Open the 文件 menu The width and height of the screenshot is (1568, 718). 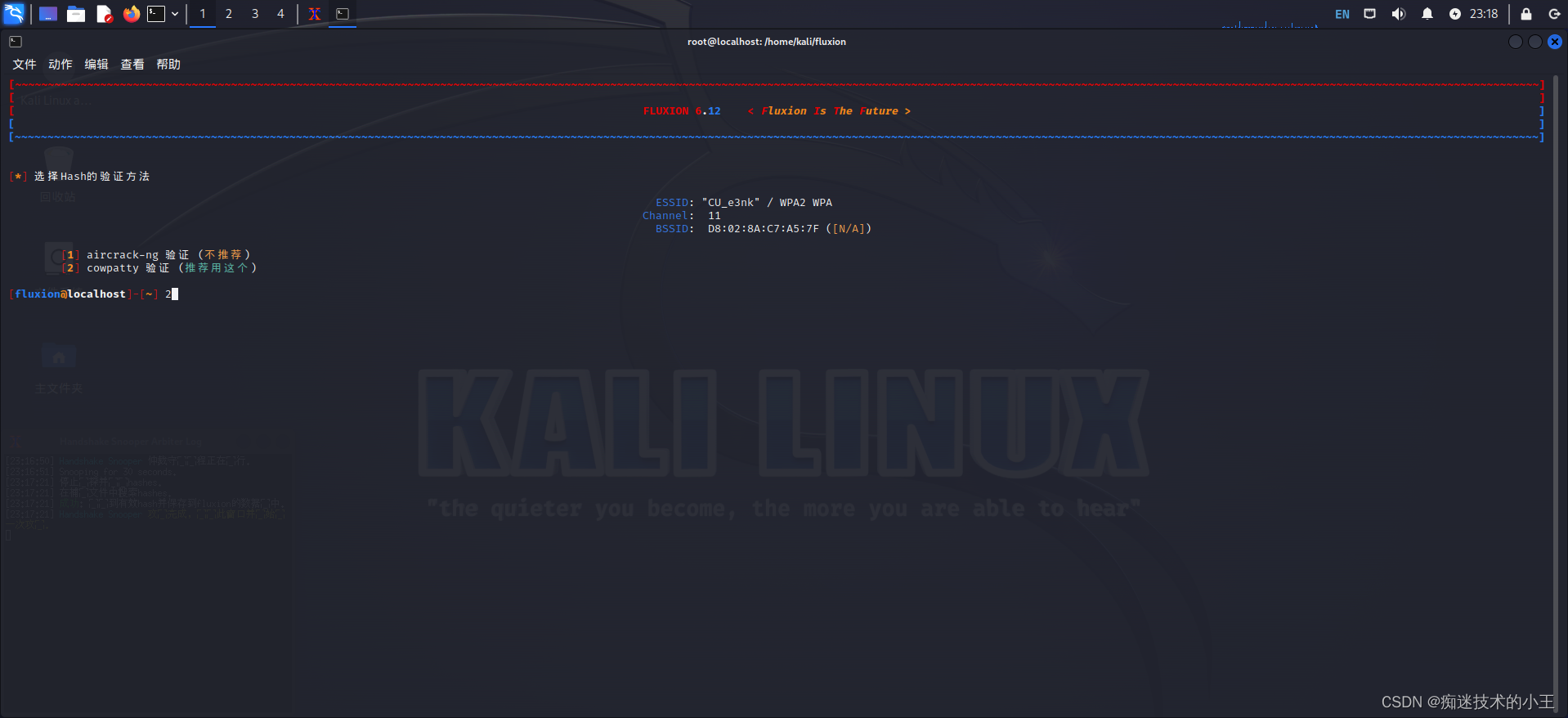click(x=25, y=65)
